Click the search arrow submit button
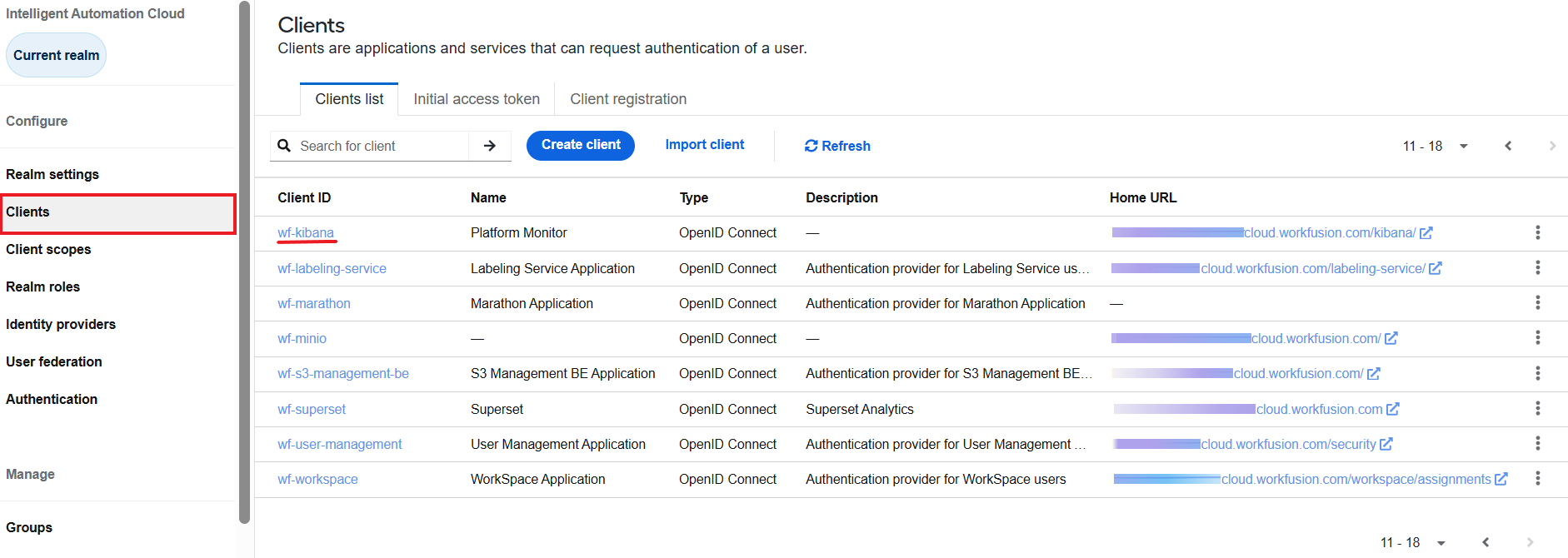The height and width of the screenshot is (558, 1568). [490, 146]
